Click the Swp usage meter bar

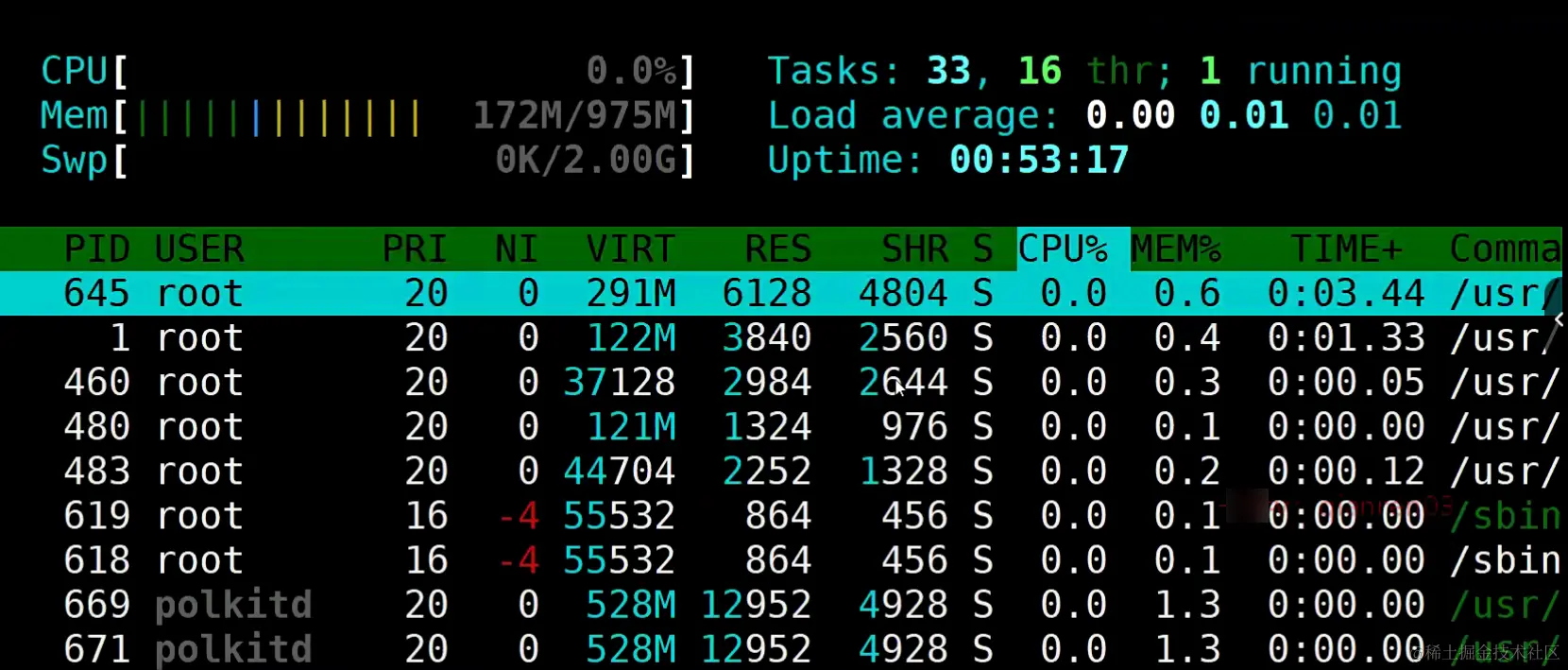(x=367, y=160)
